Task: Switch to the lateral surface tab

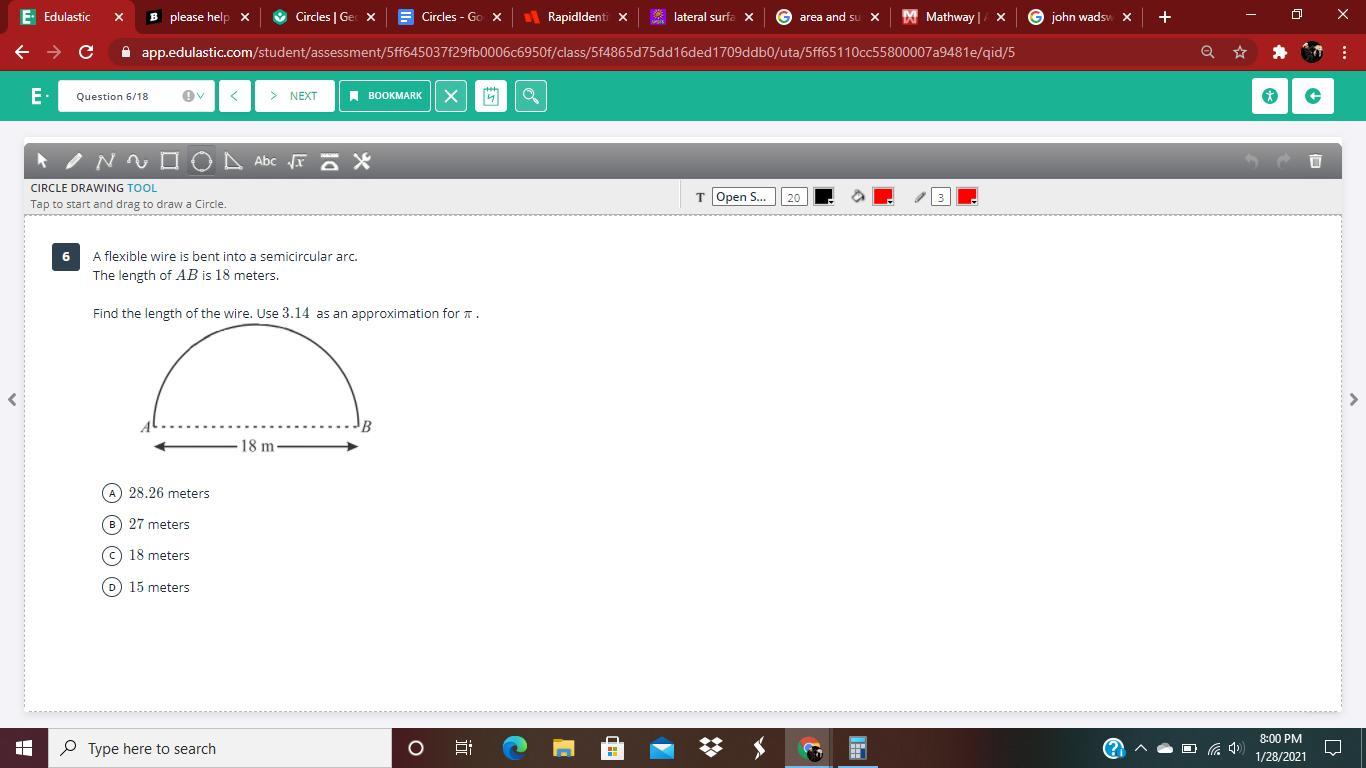Action: [700, 17]
